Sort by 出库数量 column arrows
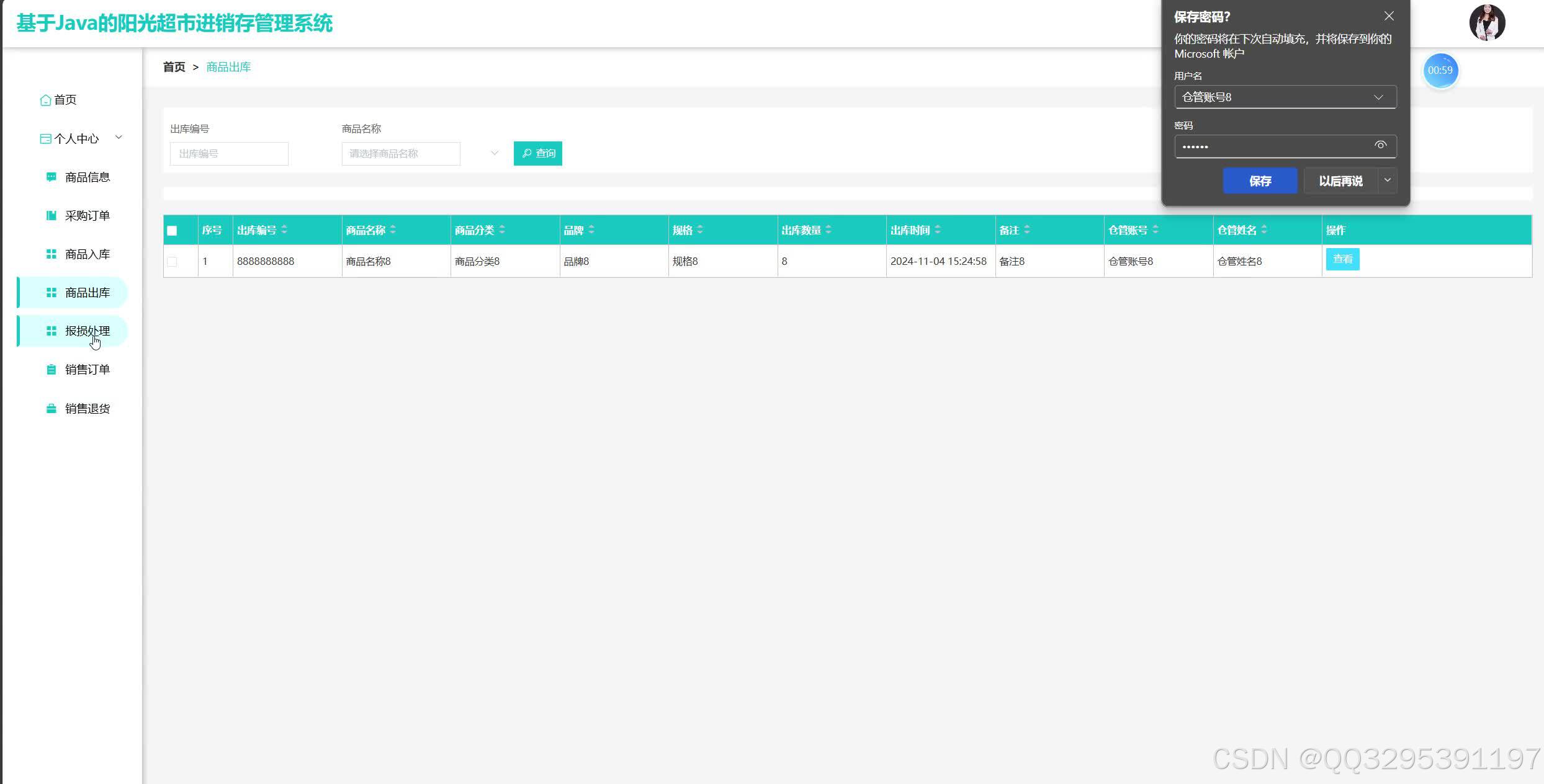1544x784 pixels. click(x=828, y=230)
